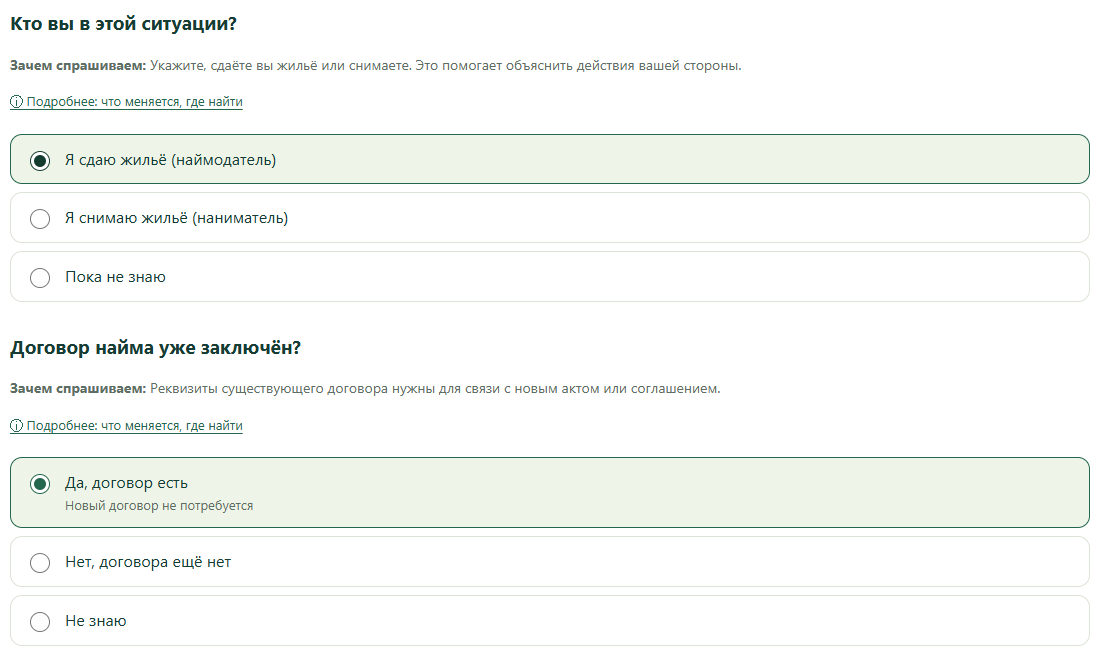This screenshot has height=661, width=1100.
Task: Click the first bold "Зачем спрашиваем:" text
Action: (78, 66)
